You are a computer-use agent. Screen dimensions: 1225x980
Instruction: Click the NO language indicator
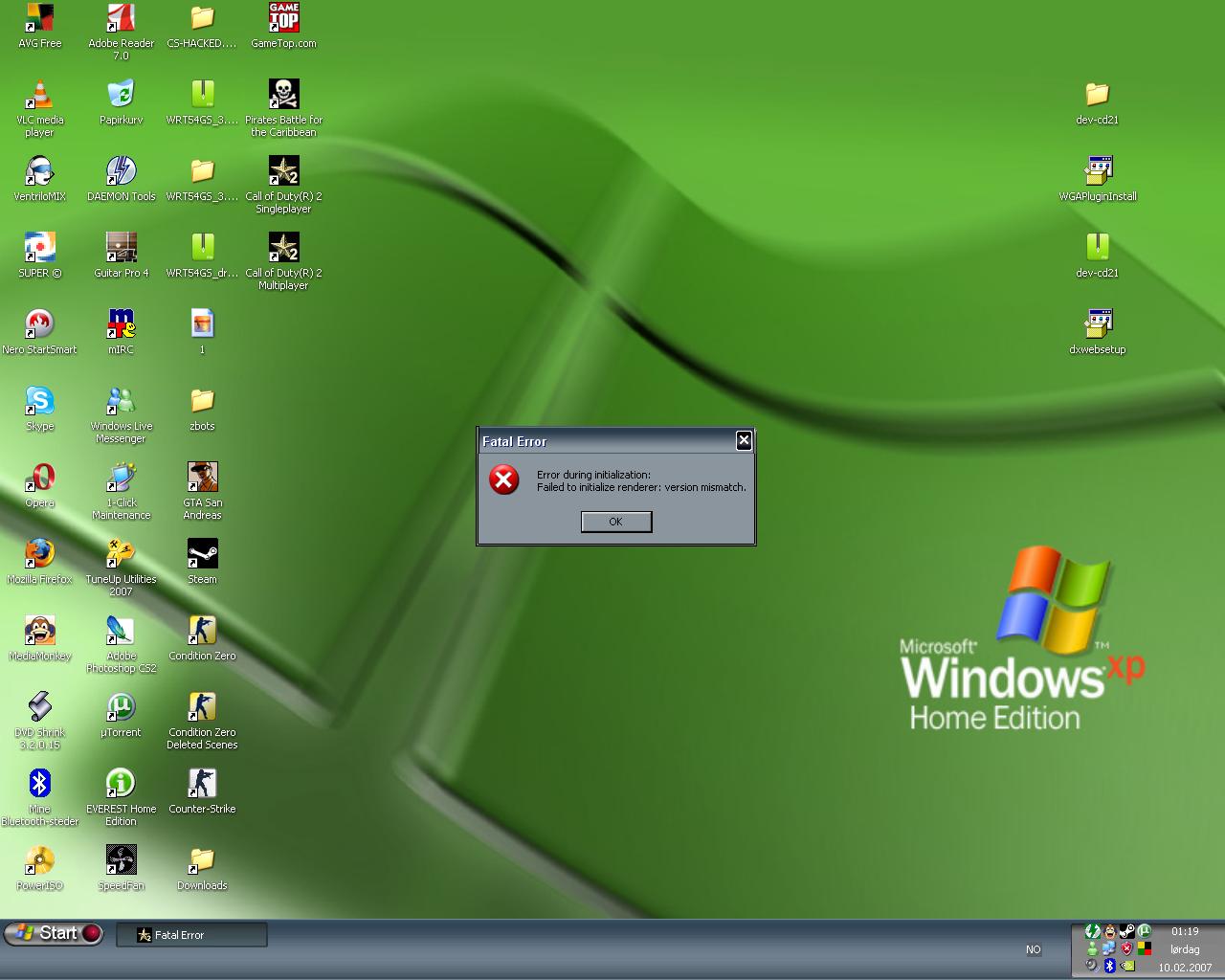(1034, 949)
